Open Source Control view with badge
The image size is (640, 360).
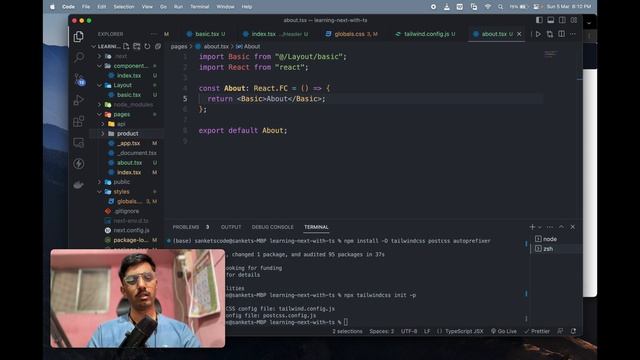[x=79, y=79]
